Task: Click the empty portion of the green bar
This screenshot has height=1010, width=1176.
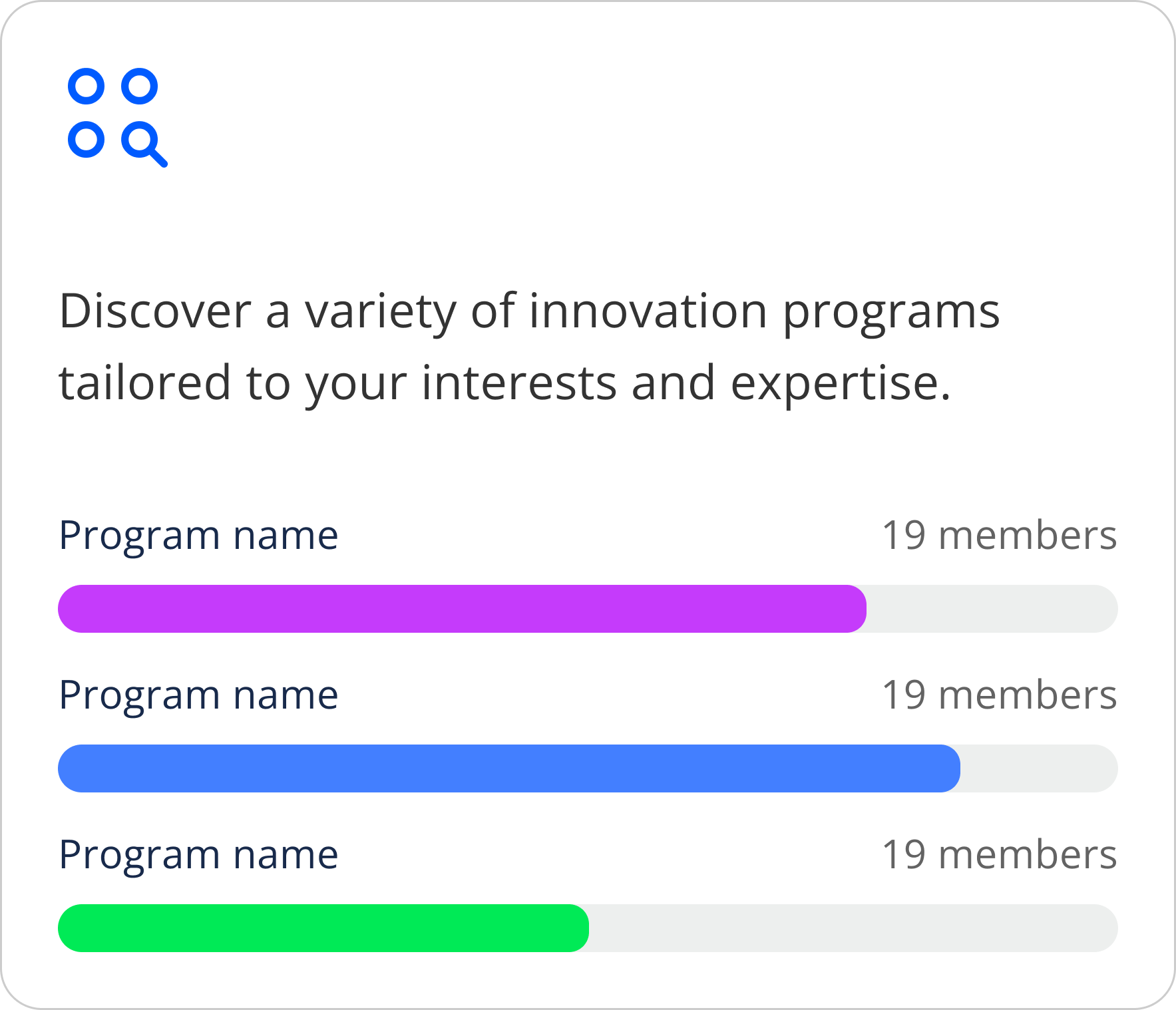Action: coord(852,927)
